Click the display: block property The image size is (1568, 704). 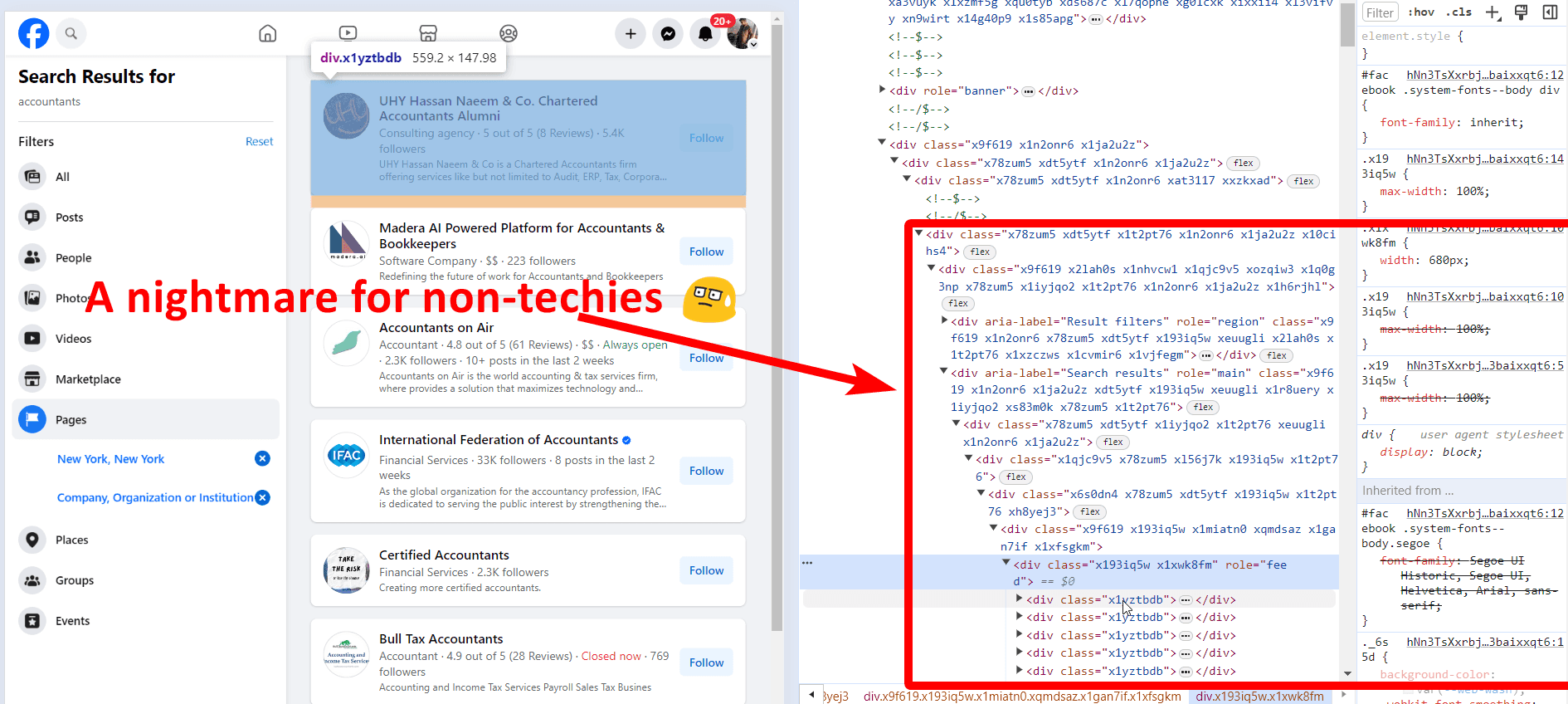(1430, 452)
